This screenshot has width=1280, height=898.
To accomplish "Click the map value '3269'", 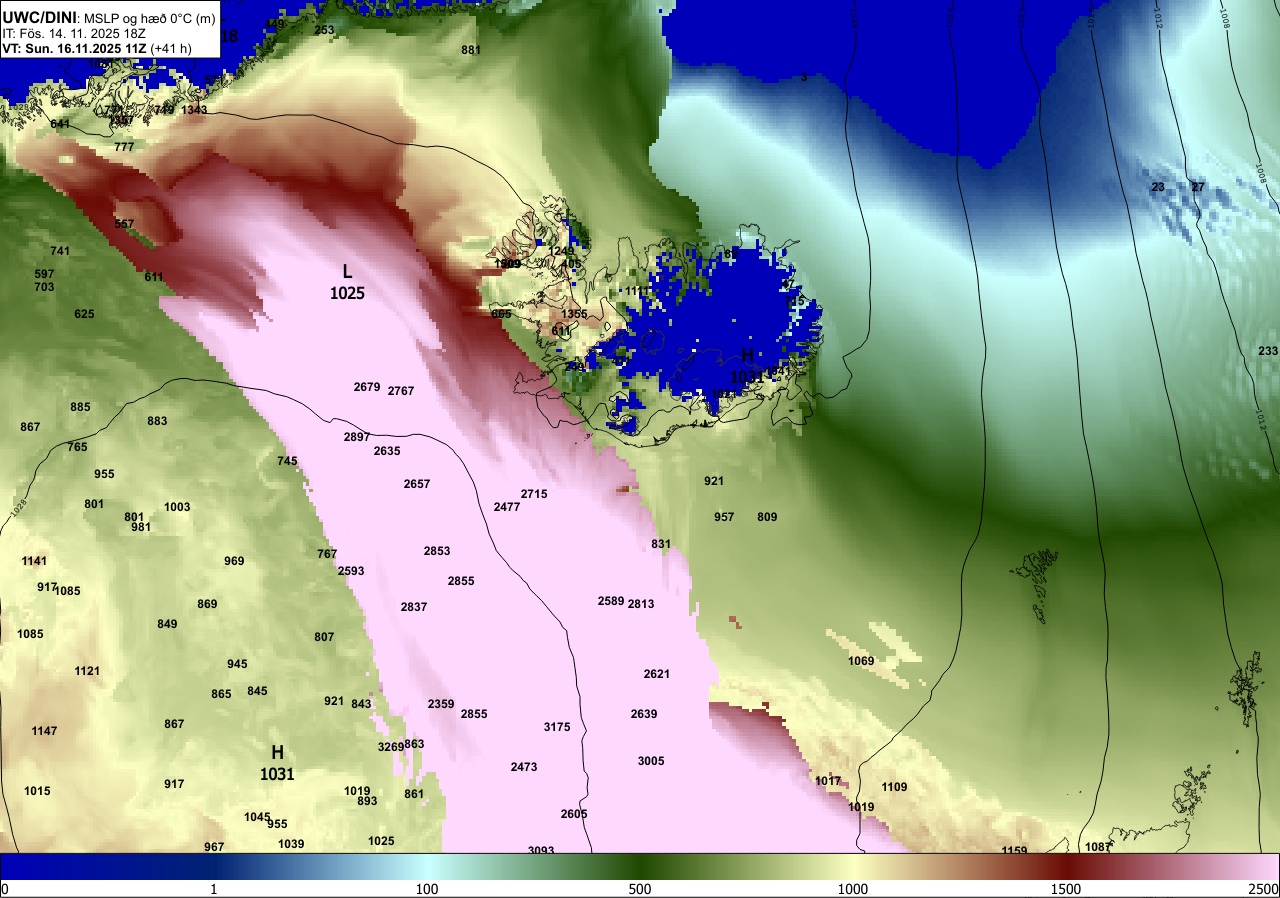I will click(x=390, y=747).
